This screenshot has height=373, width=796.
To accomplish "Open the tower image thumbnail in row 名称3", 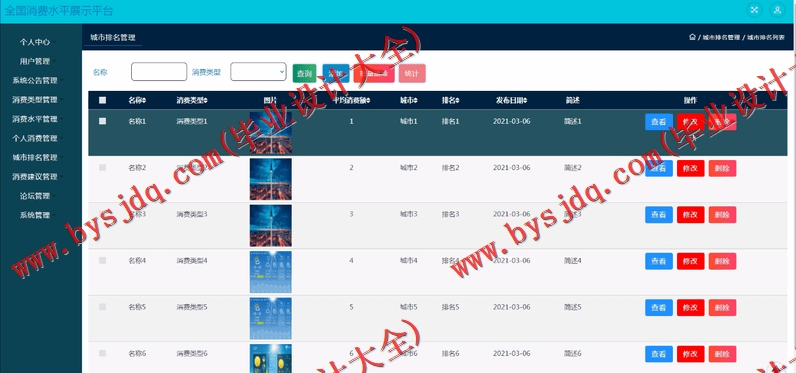I will 271,225.
